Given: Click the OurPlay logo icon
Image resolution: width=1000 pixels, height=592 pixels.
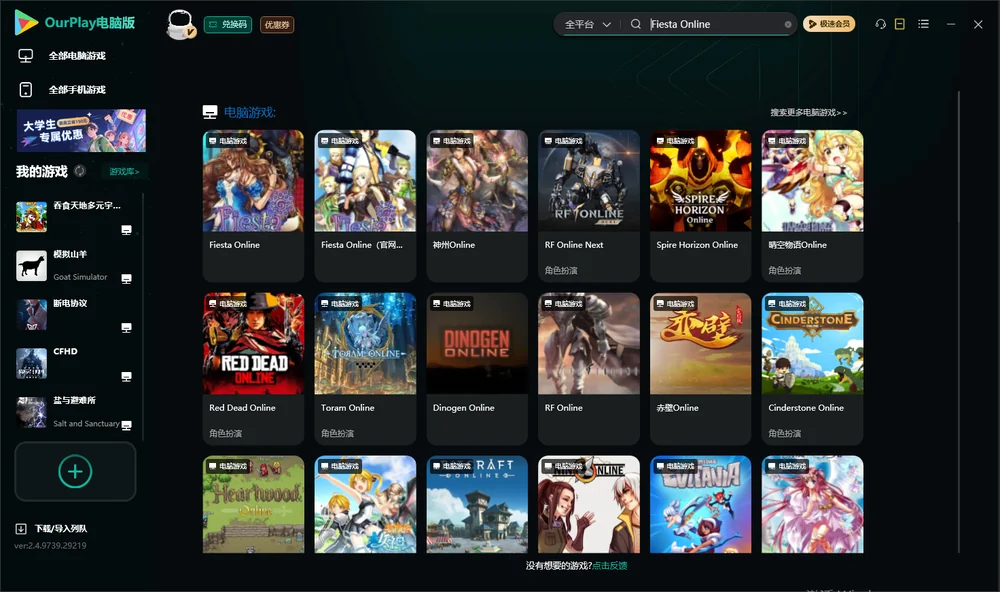Looking at the screenshot, I should pyautogui.click(x=26, y=23).
